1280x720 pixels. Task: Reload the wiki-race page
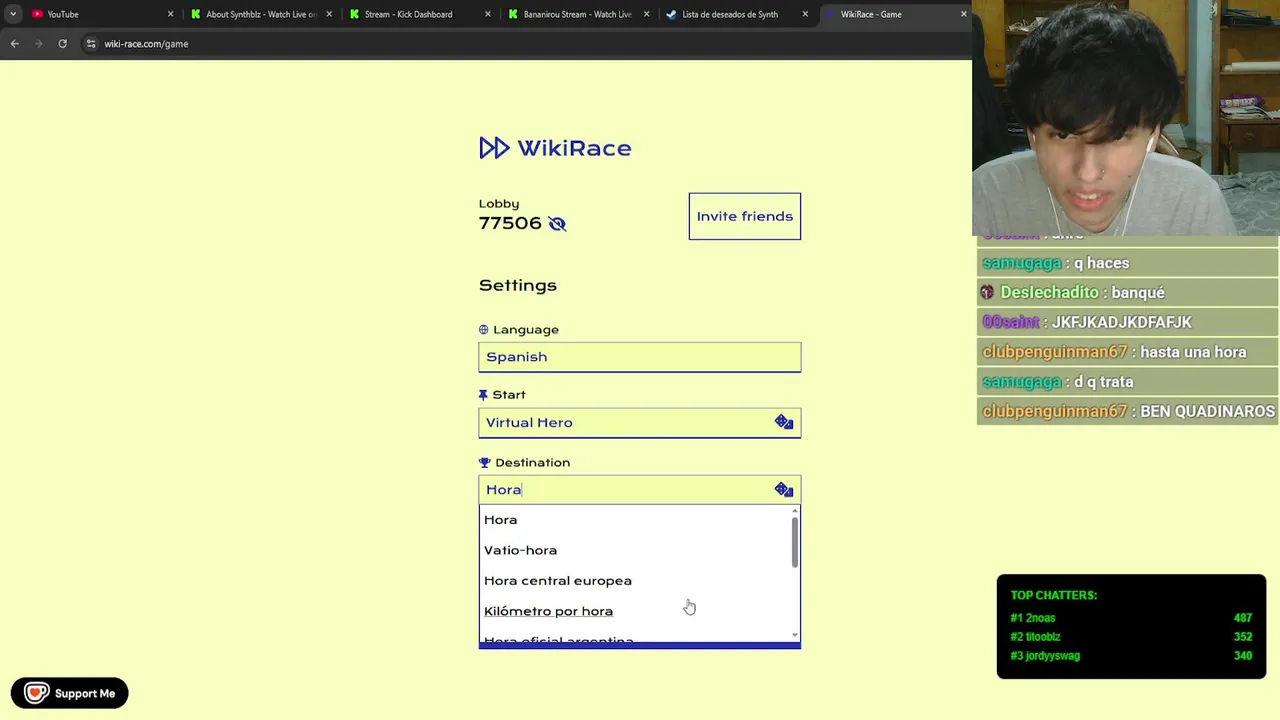[x=62, y=44]
